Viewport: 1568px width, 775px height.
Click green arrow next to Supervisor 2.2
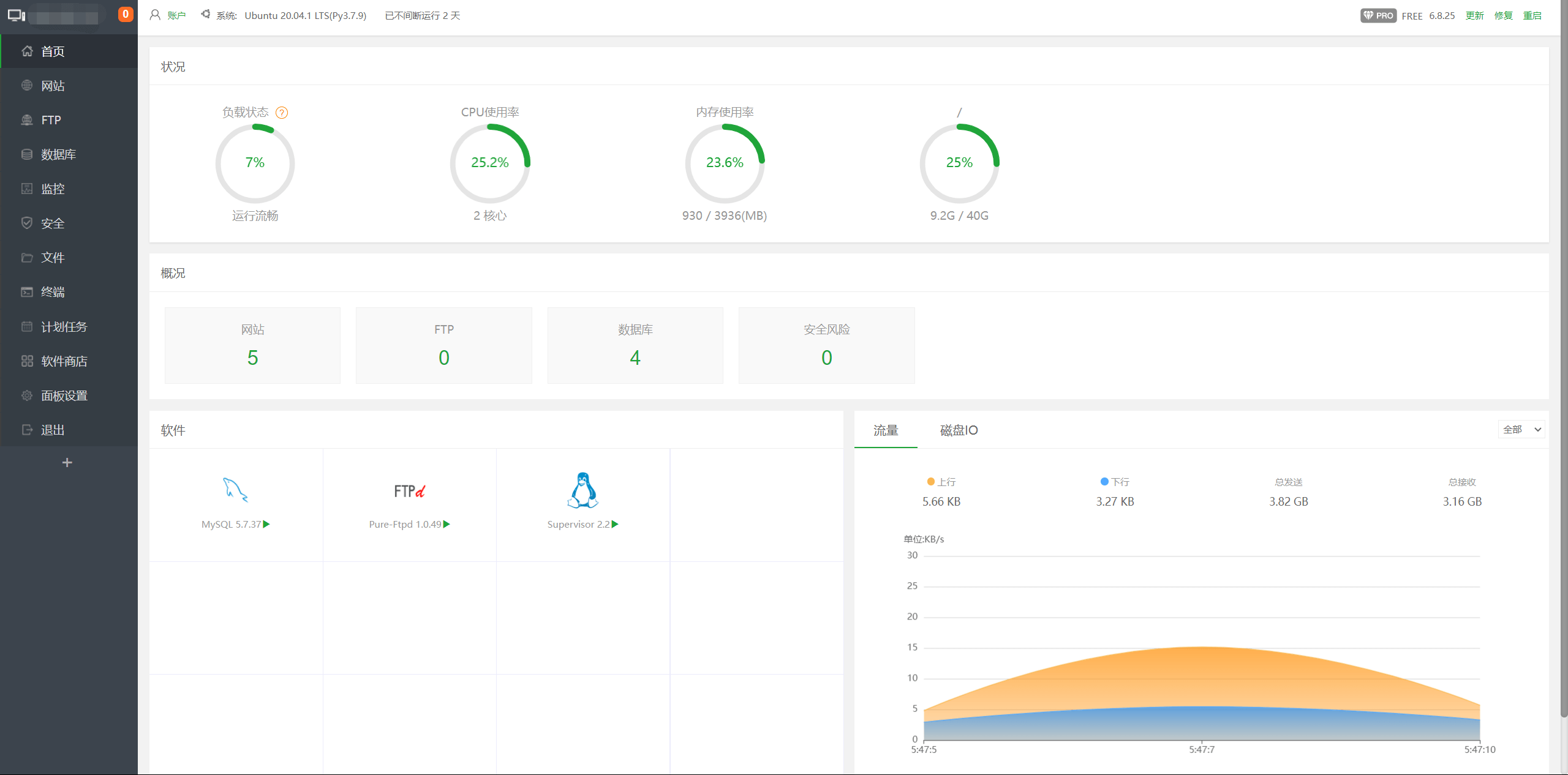pyautogui.click(x=615, y=524)
